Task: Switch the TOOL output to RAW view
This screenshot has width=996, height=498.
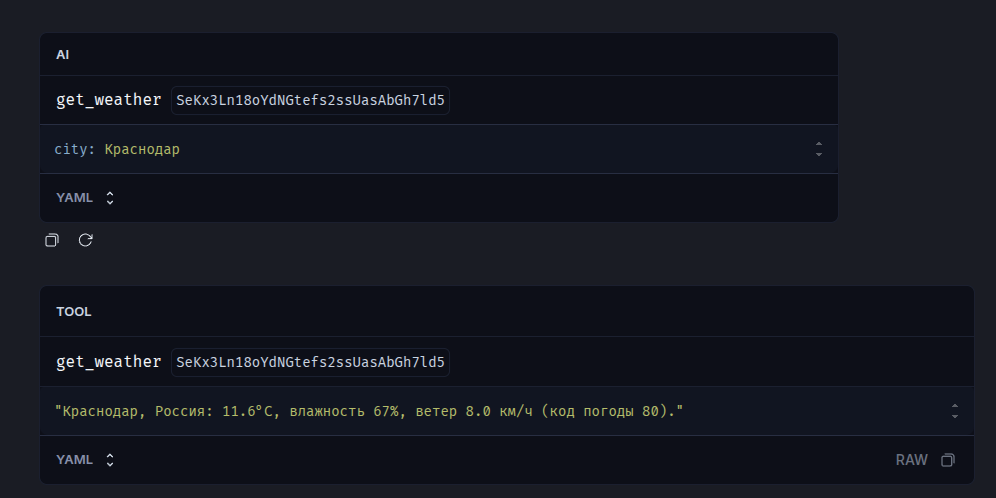Action: point(912,460)
